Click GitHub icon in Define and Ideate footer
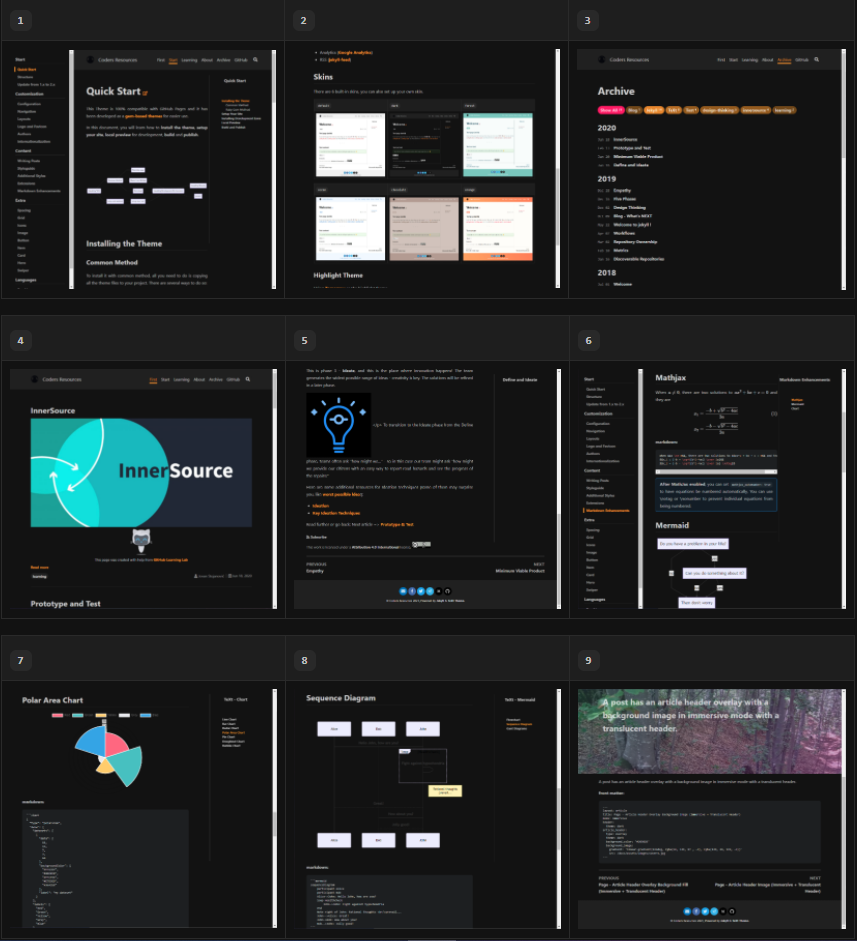Viewport: 857px width, 941px height. 447,591
